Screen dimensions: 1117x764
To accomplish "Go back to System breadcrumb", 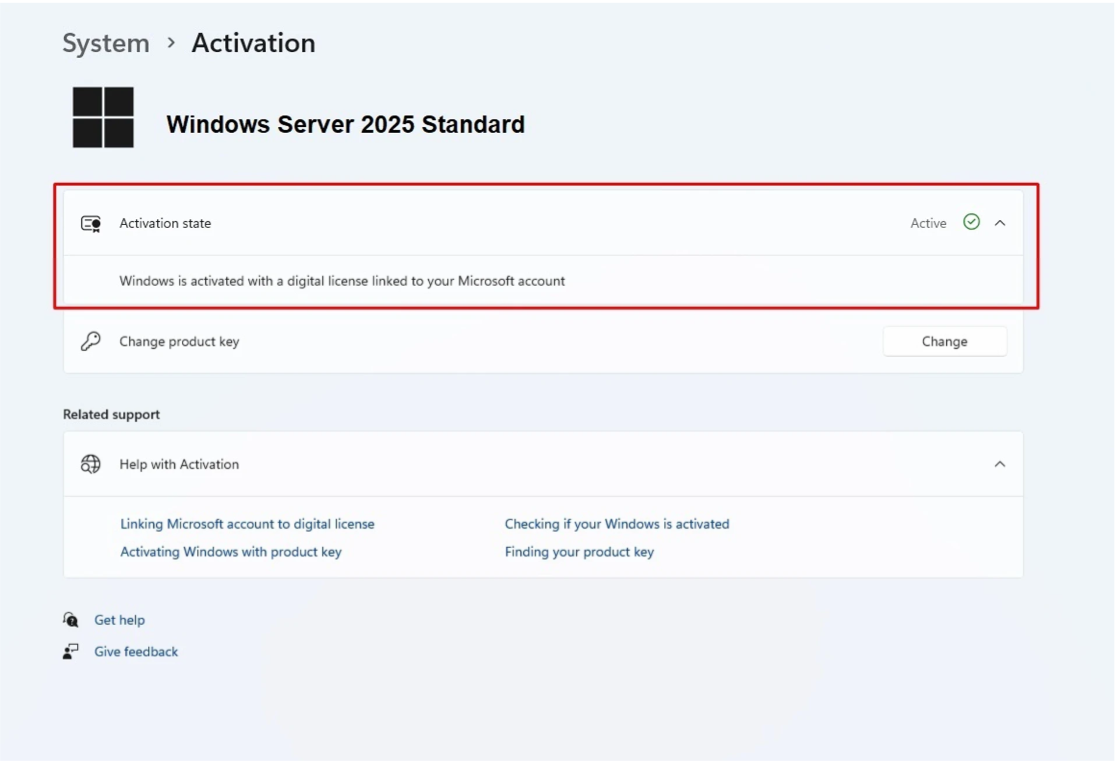I will 105,43.
